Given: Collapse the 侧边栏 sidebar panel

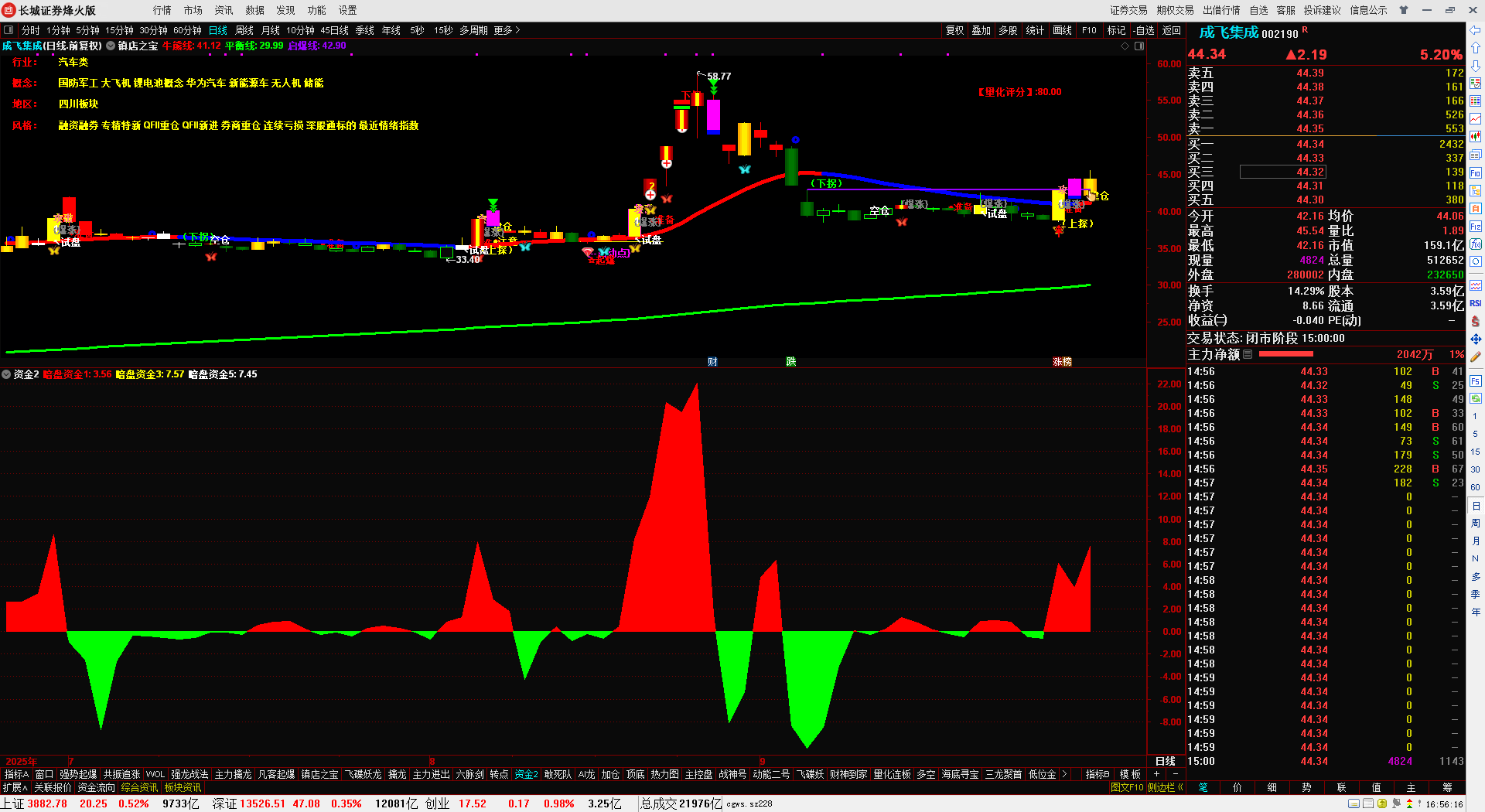Looking at the screenshot, I should click(x=1166, y=787).
